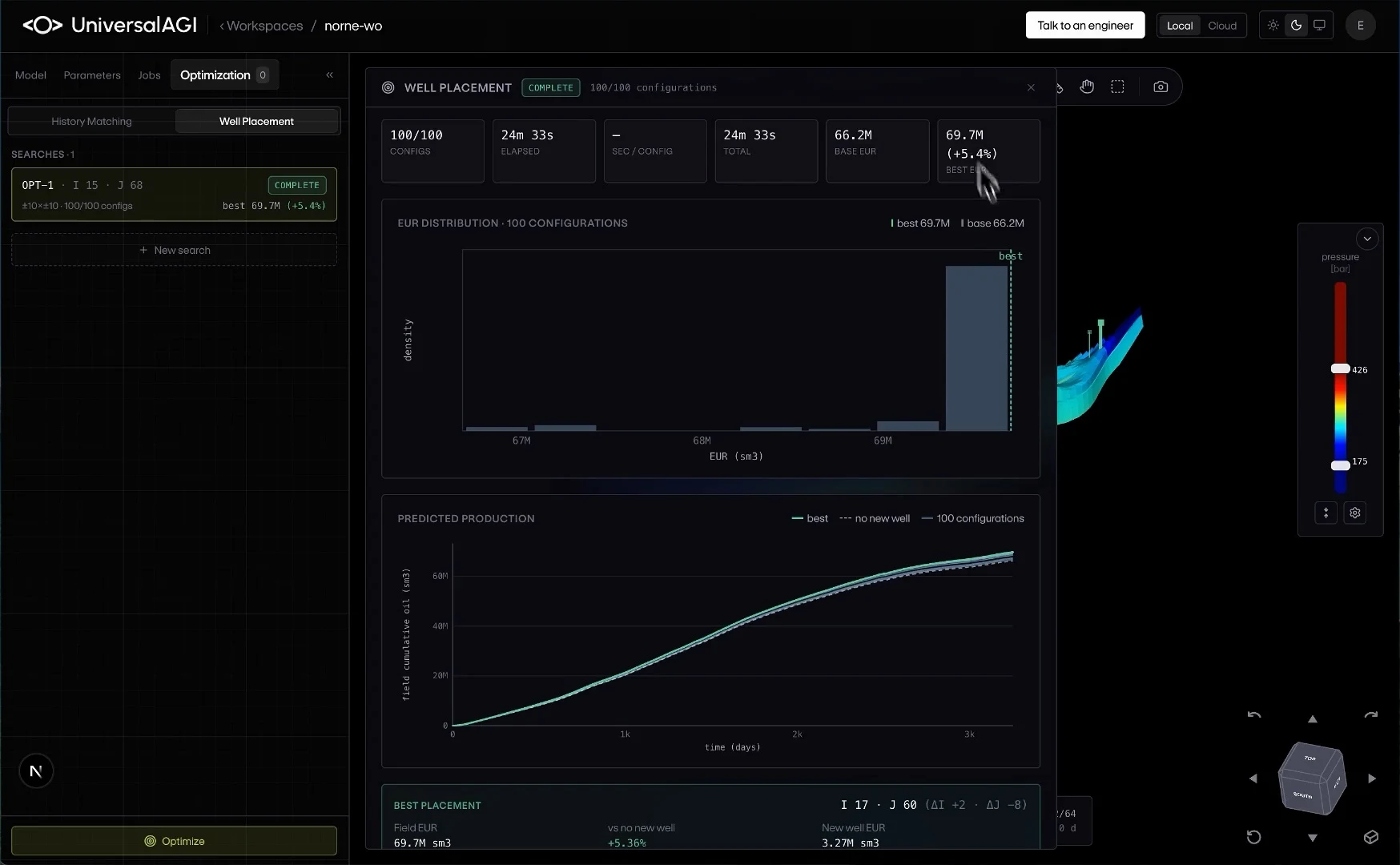This screenshot has height=865, width=1400.
Task: Click the Optimize button
Action: click(x=174, y=841)
